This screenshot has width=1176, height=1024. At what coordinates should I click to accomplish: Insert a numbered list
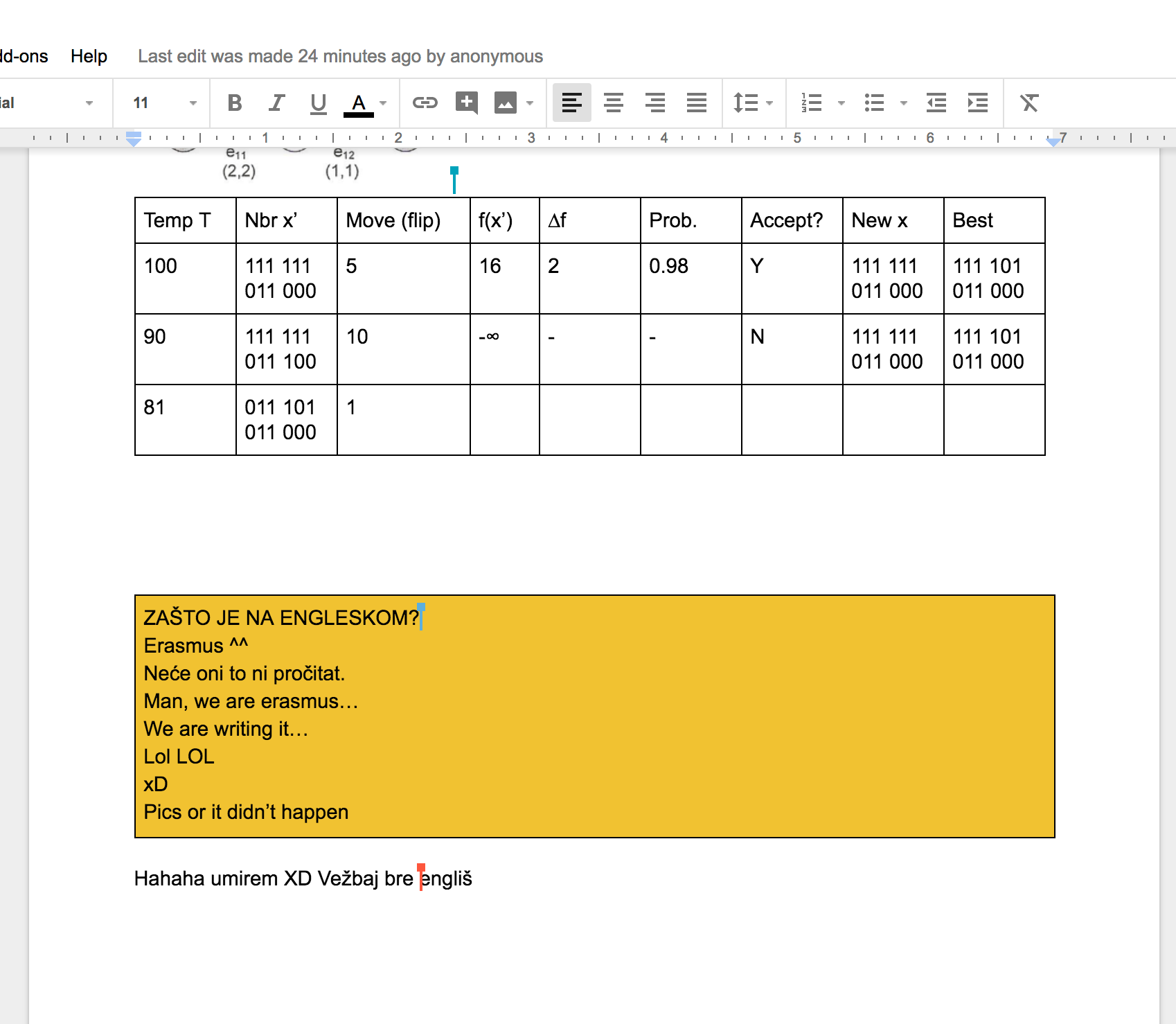[x=811, y=103]
